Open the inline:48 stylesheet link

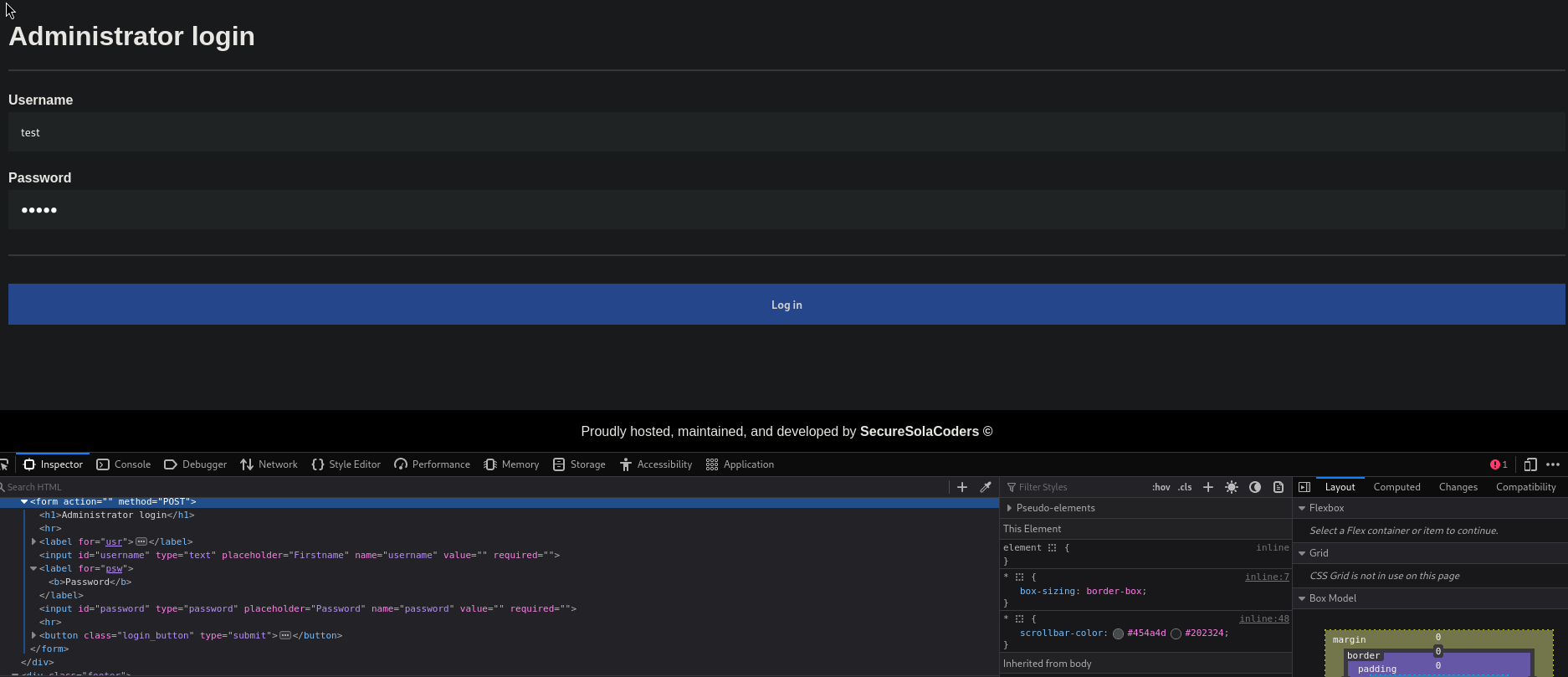[1264, 619]
